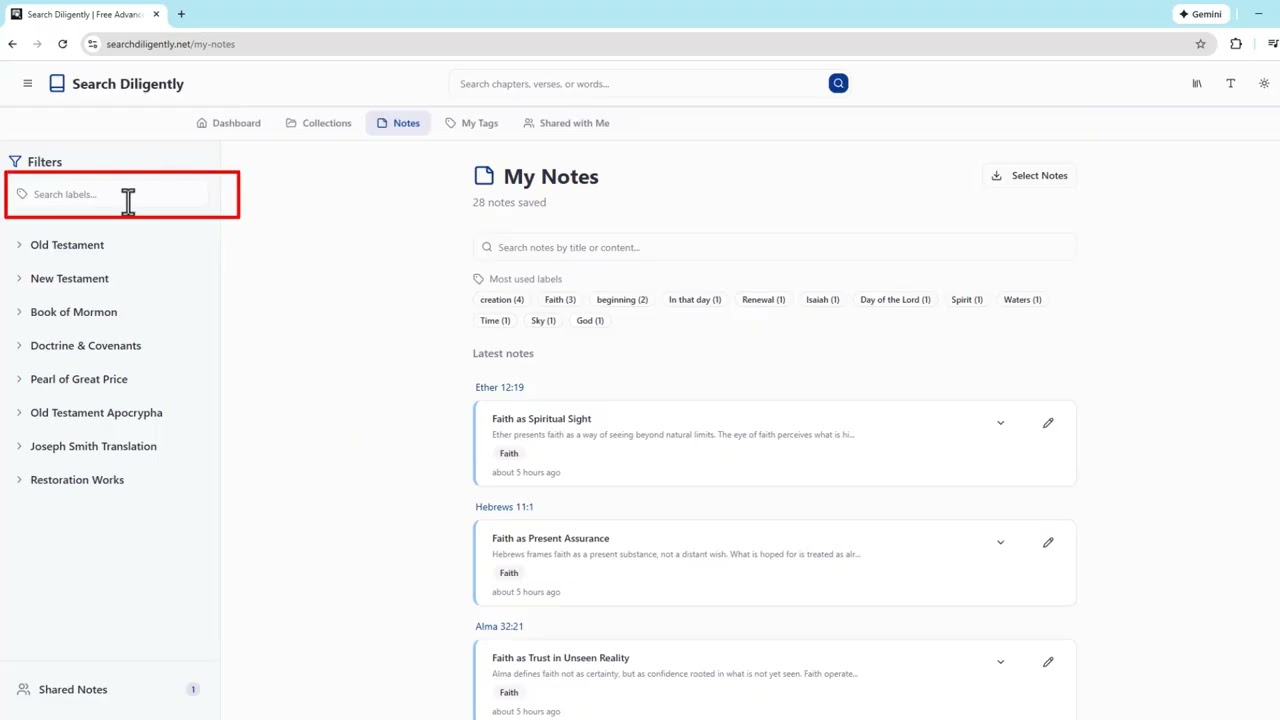Open browser extensions puzzle icon

1236,44
